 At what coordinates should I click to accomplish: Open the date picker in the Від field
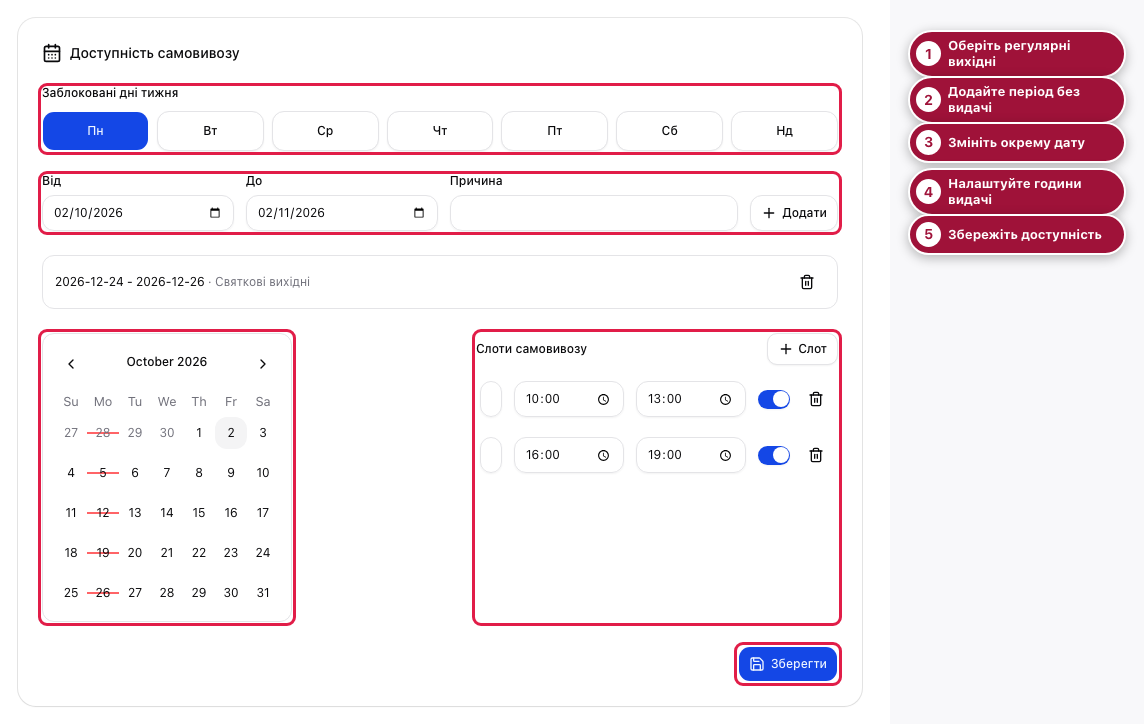[x=214, y=213]
